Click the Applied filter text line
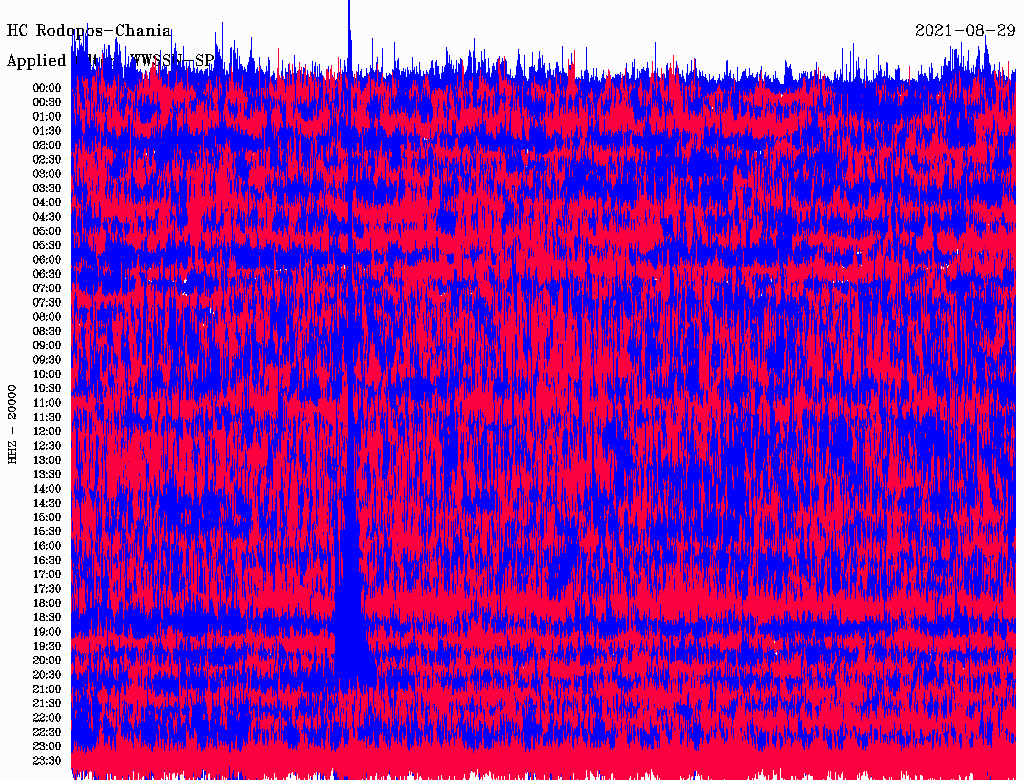This screenshot has width=1024, height=780. coord(110,60)
